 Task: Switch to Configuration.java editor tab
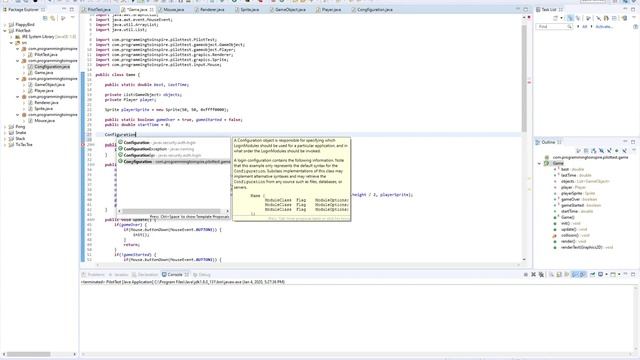pos(374,9)
